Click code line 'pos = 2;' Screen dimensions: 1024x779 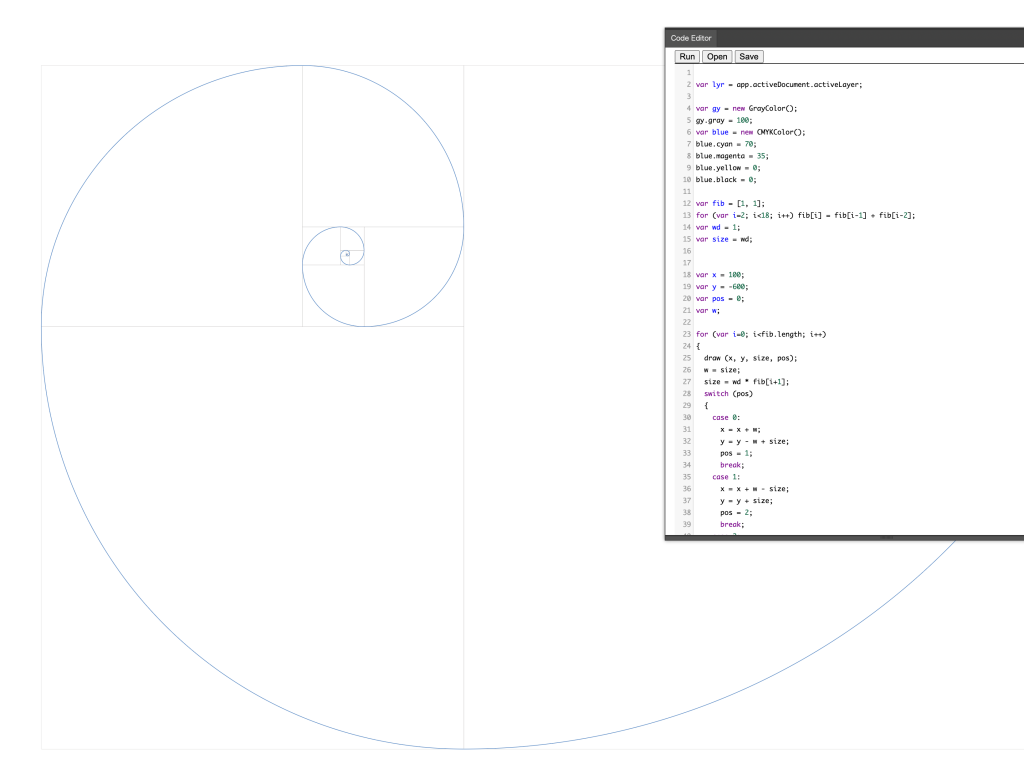coord(736,513)
